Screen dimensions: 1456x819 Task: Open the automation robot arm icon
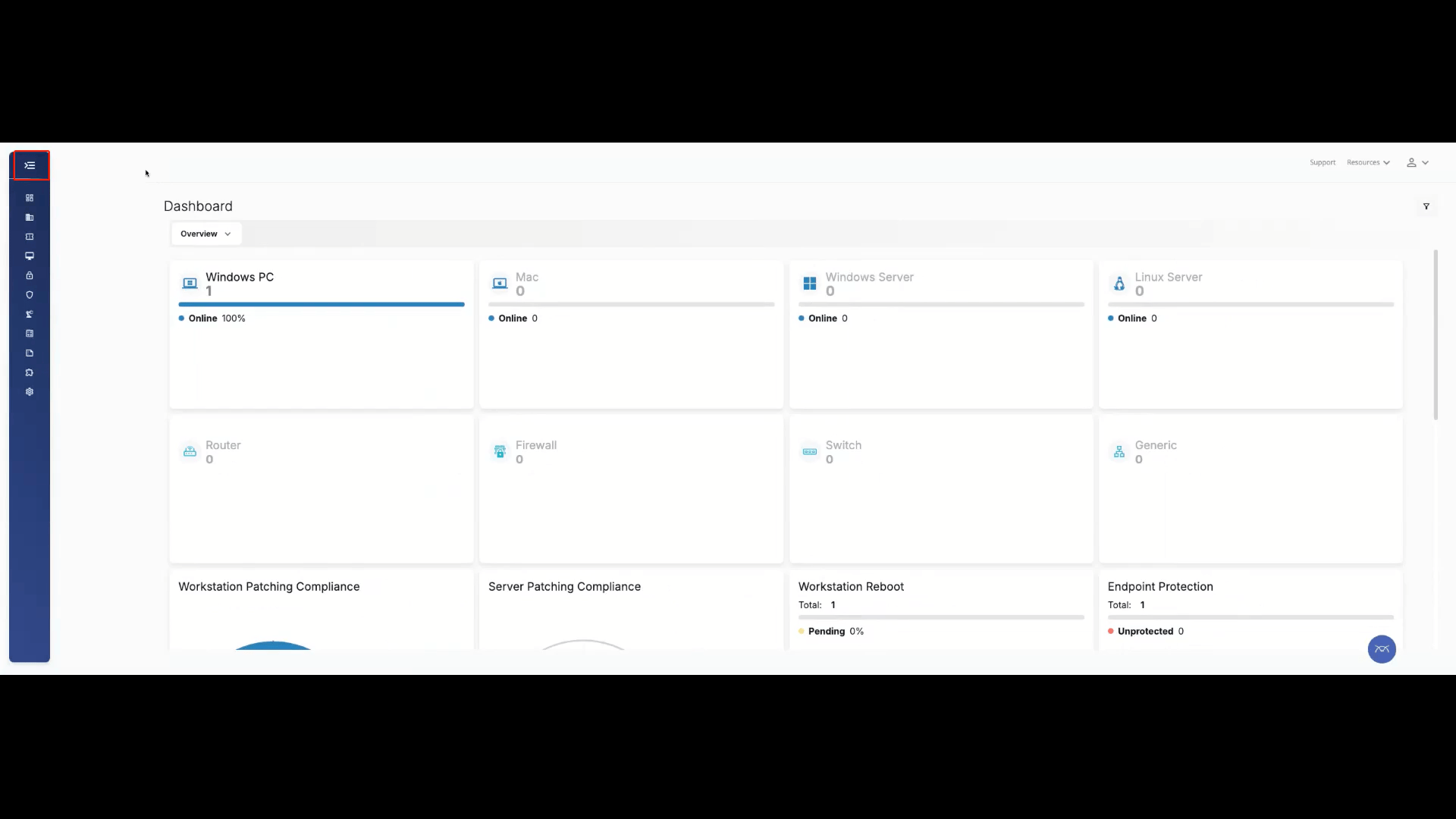[x=30, y=314]
